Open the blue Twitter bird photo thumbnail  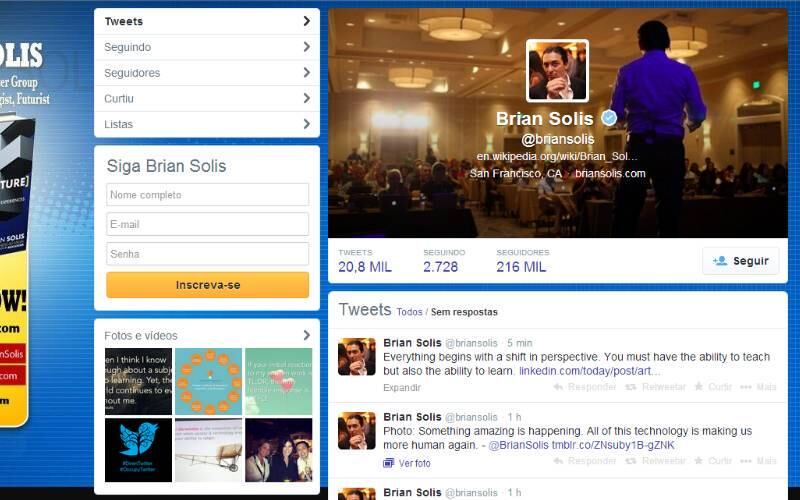(138, 450)
